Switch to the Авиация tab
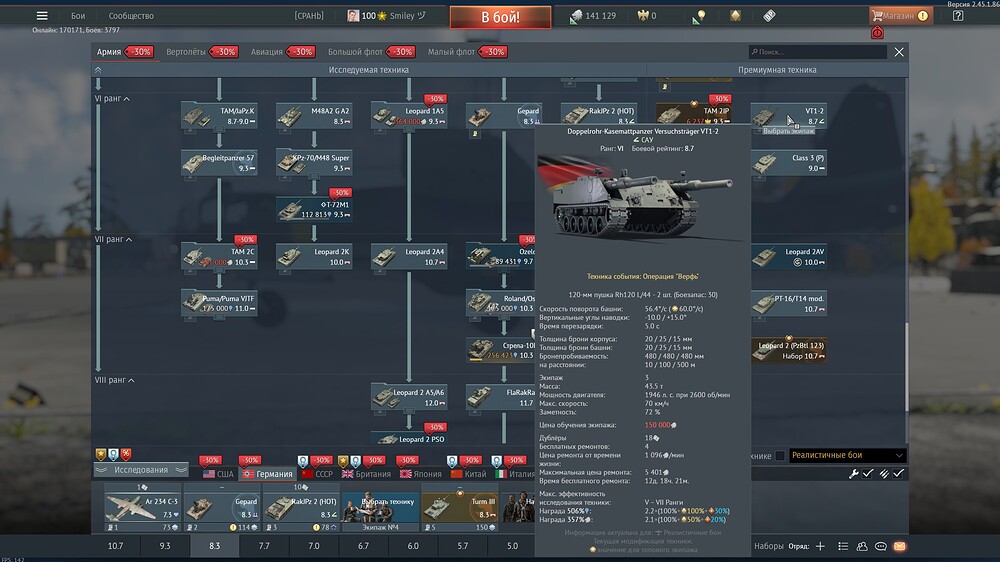 point(266,52)
